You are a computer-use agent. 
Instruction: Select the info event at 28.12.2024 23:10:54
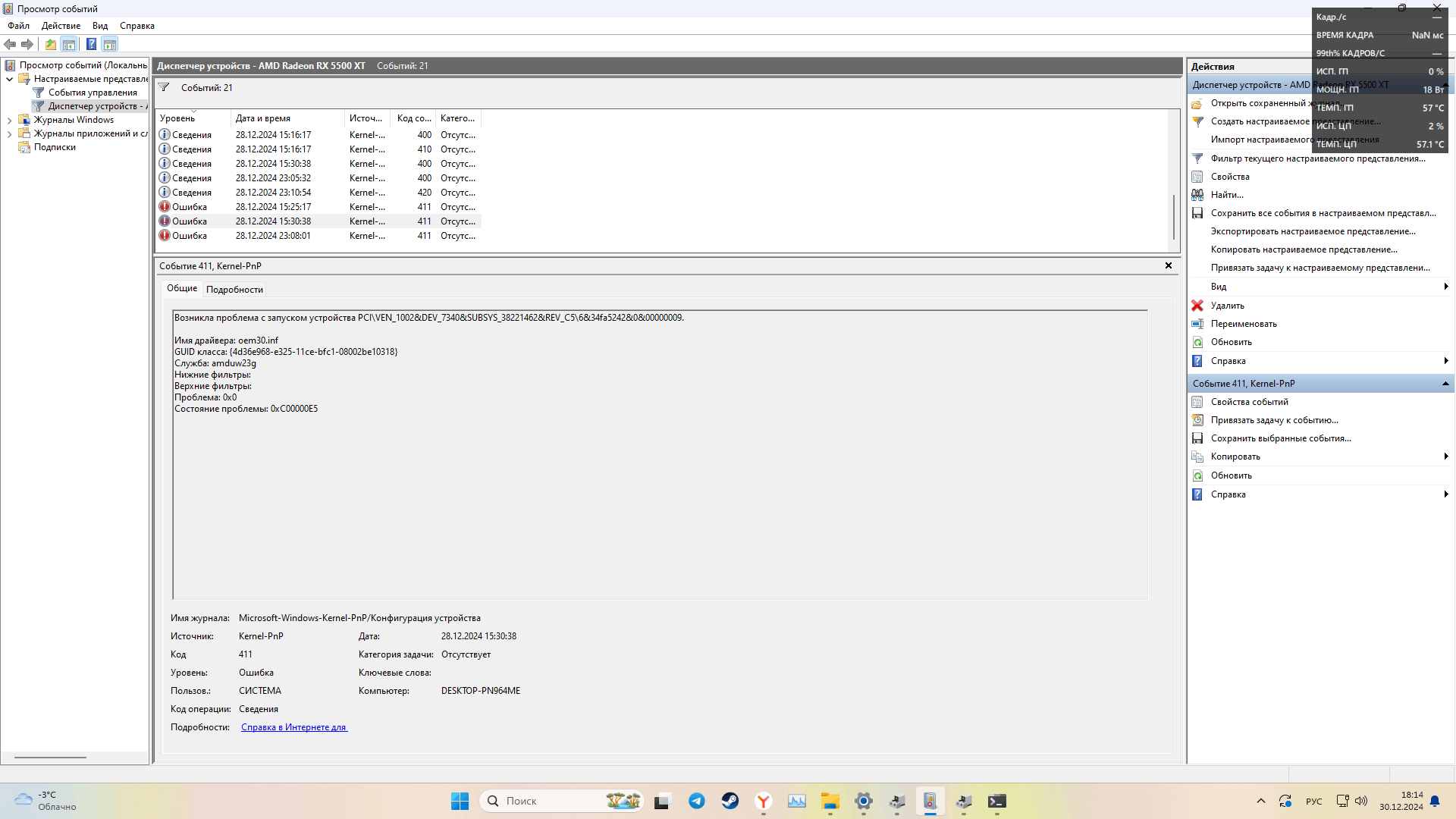tap(318, 193)
